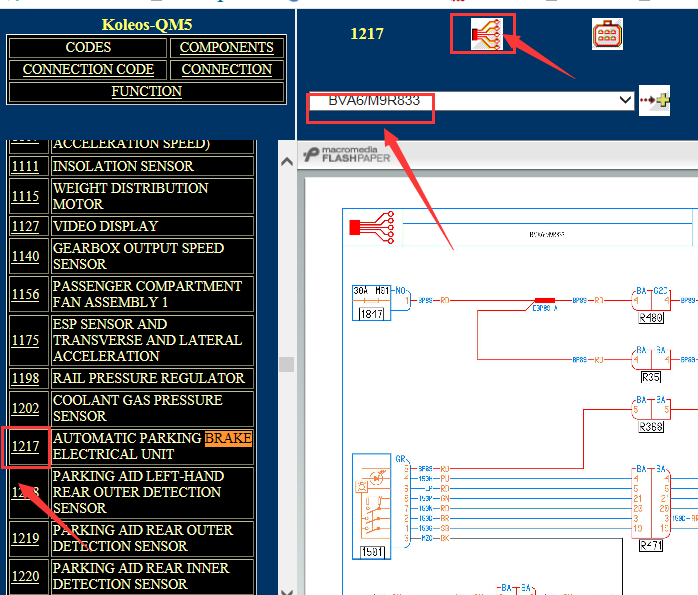Screen dimensions: 698x595
Task: Select the CONNECTION CODE menu item
Action: click(88, 69)
